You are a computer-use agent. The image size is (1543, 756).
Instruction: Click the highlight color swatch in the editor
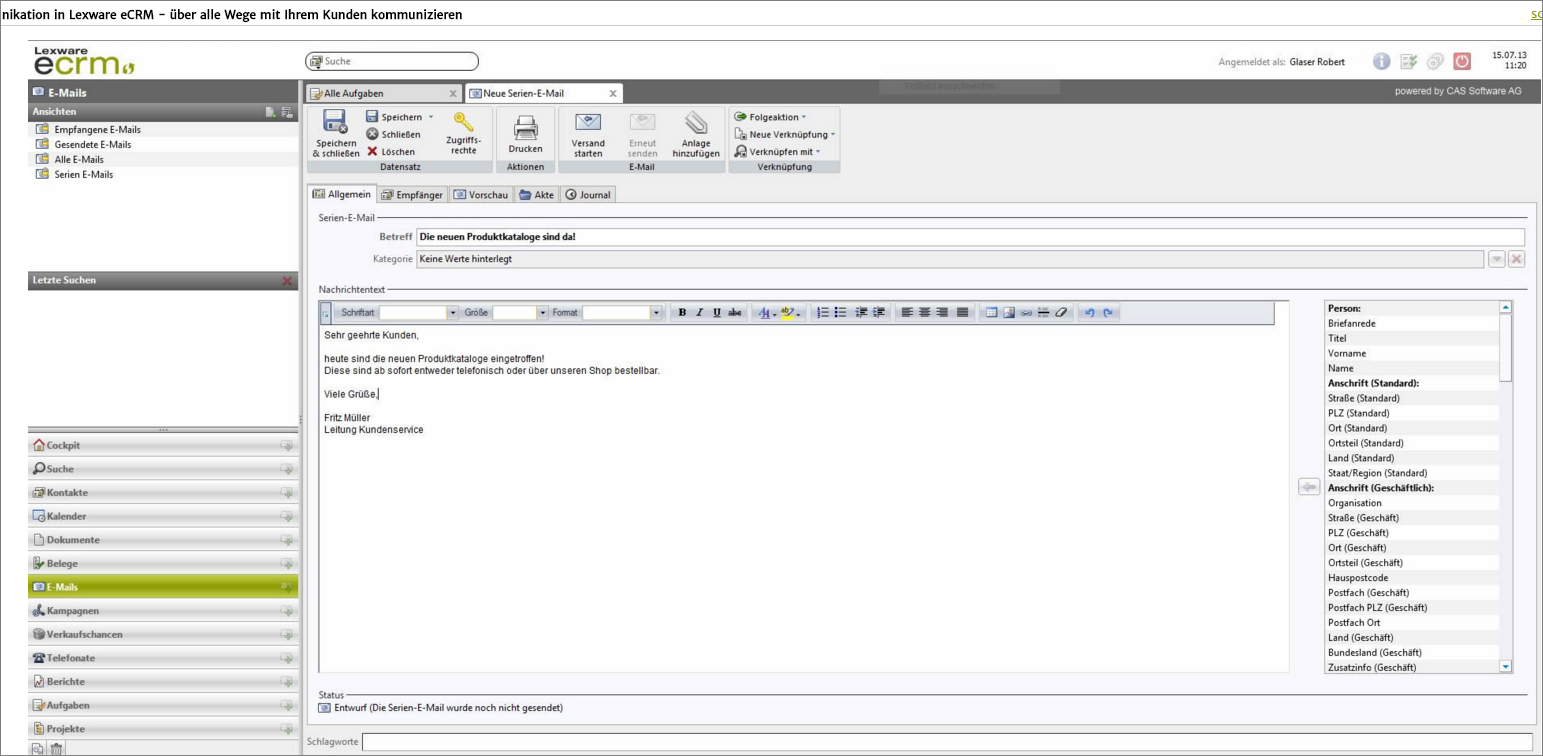[789, 312]
